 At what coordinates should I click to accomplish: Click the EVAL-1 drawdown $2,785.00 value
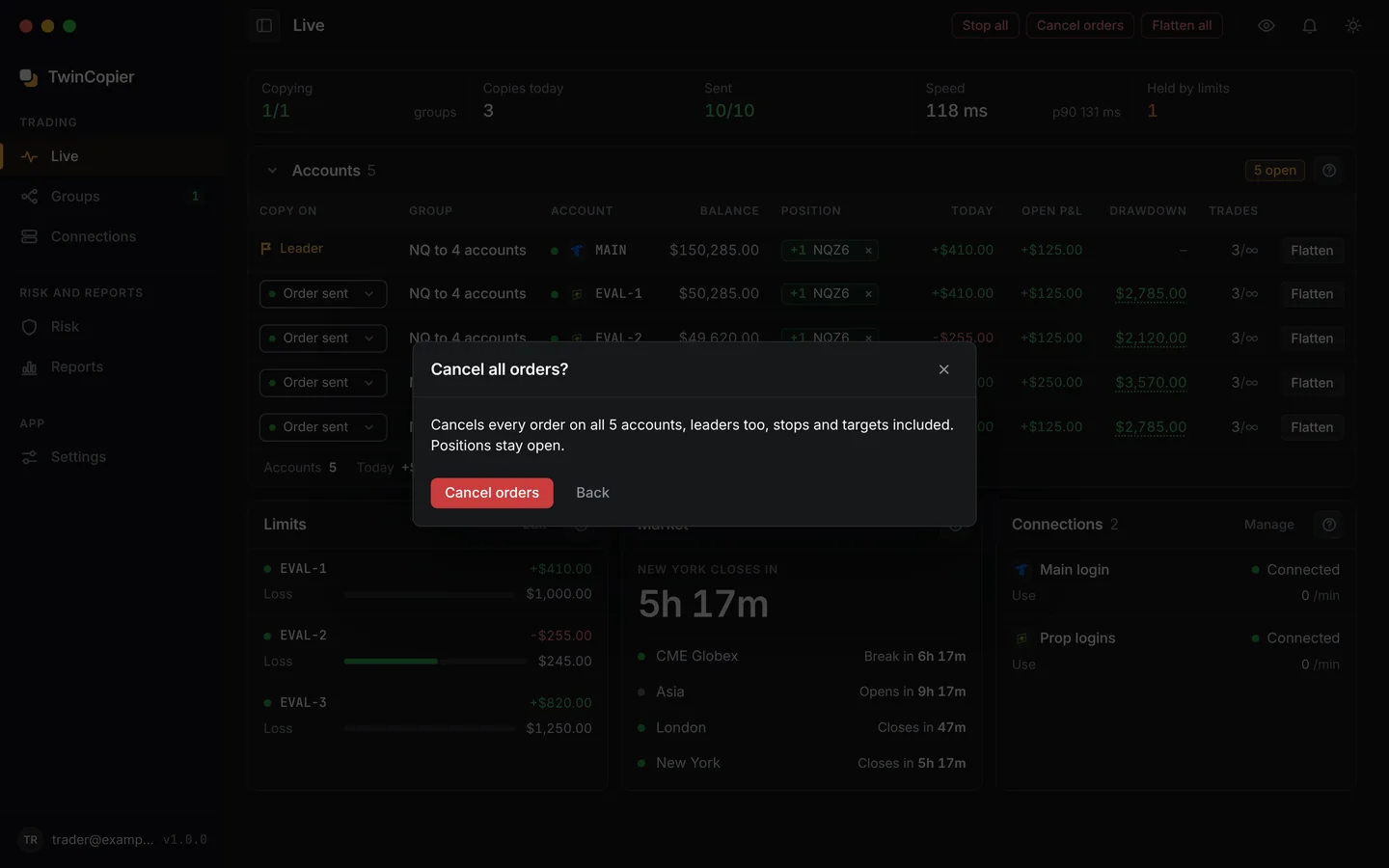click(1151, 294)
